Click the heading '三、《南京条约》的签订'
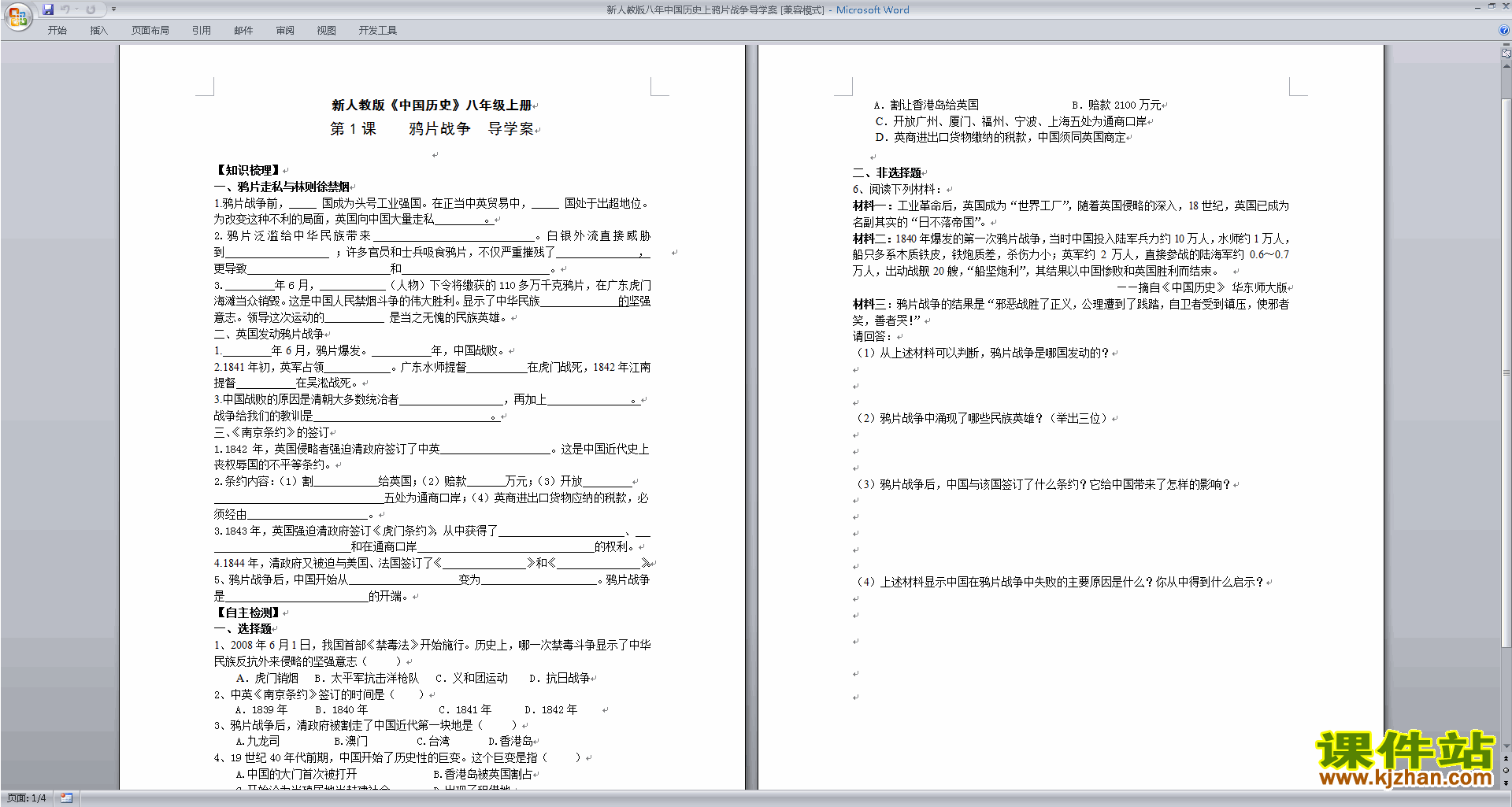Image resolution: width=1512 pixels, height=807 pixels. (272, 432)
